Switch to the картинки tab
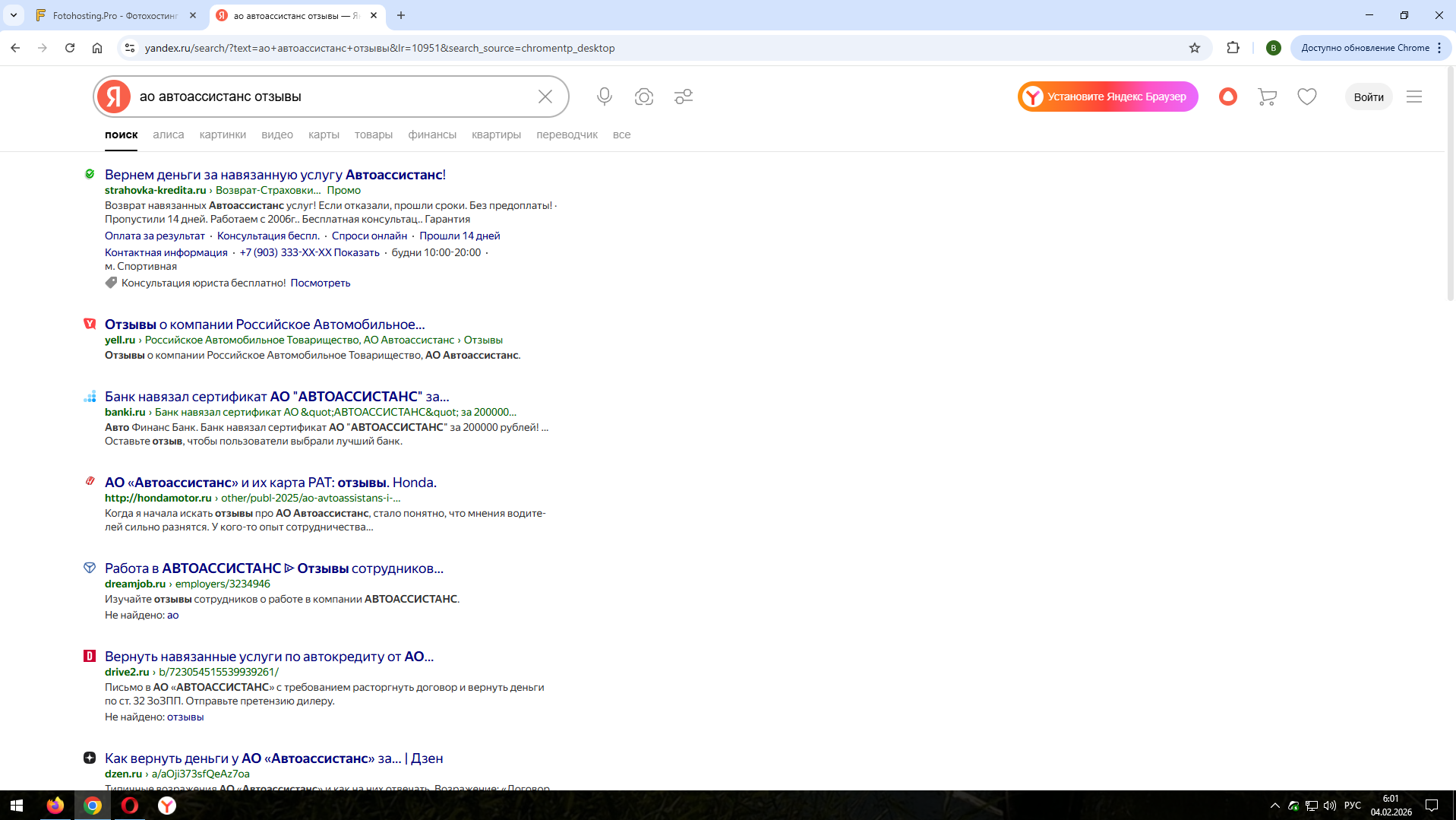Screen dimensions: 1456x820 point(223,135)
